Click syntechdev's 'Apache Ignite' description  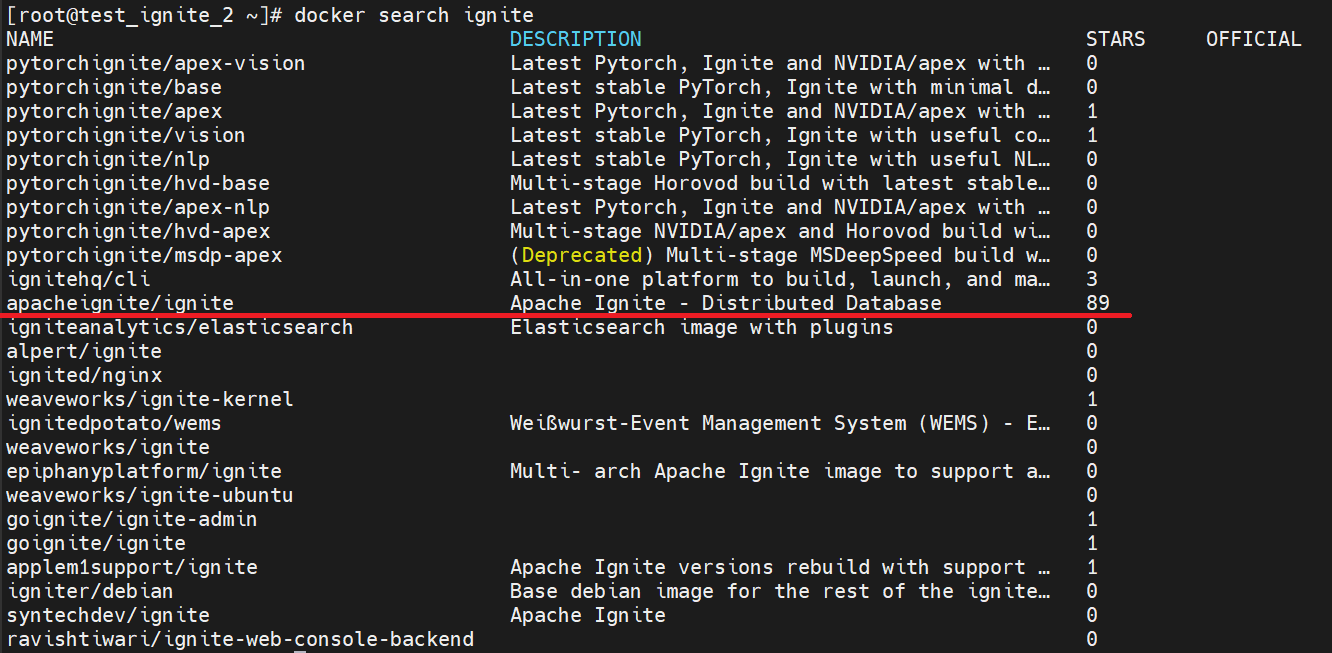pos(588,615)
